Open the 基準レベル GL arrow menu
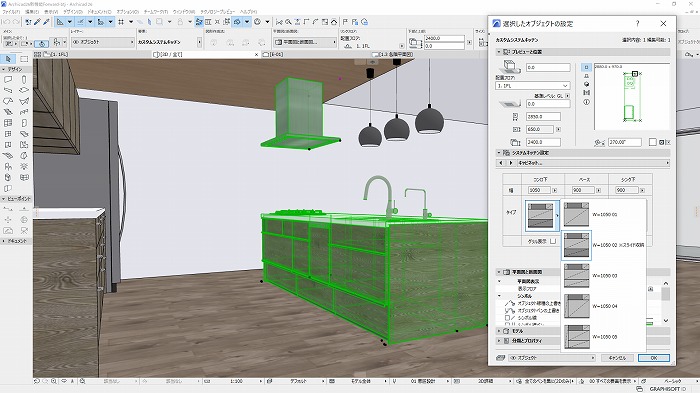 click(x=567, y=96)
